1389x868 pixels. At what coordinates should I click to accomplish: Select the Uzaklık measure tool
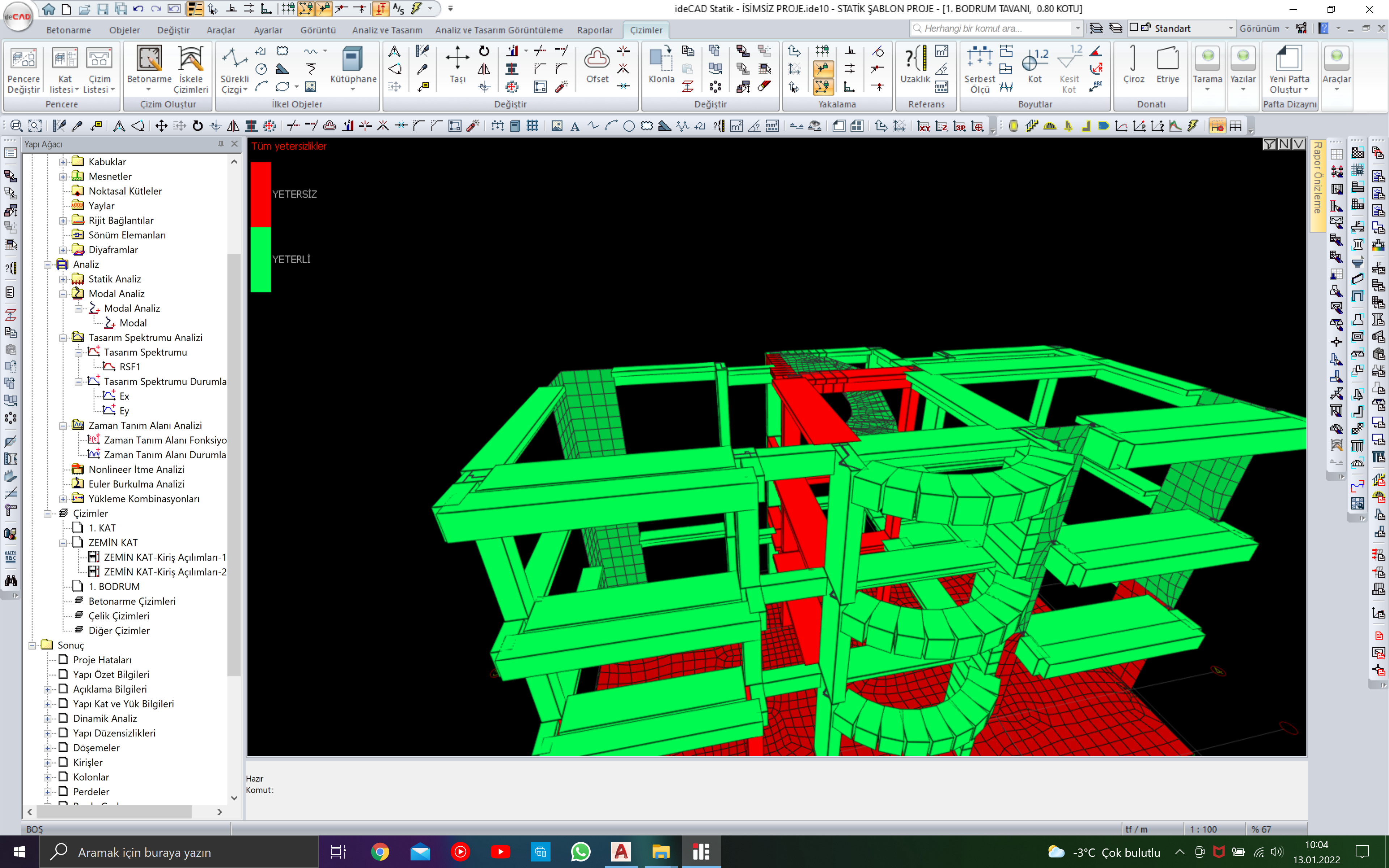pos(915,65)
